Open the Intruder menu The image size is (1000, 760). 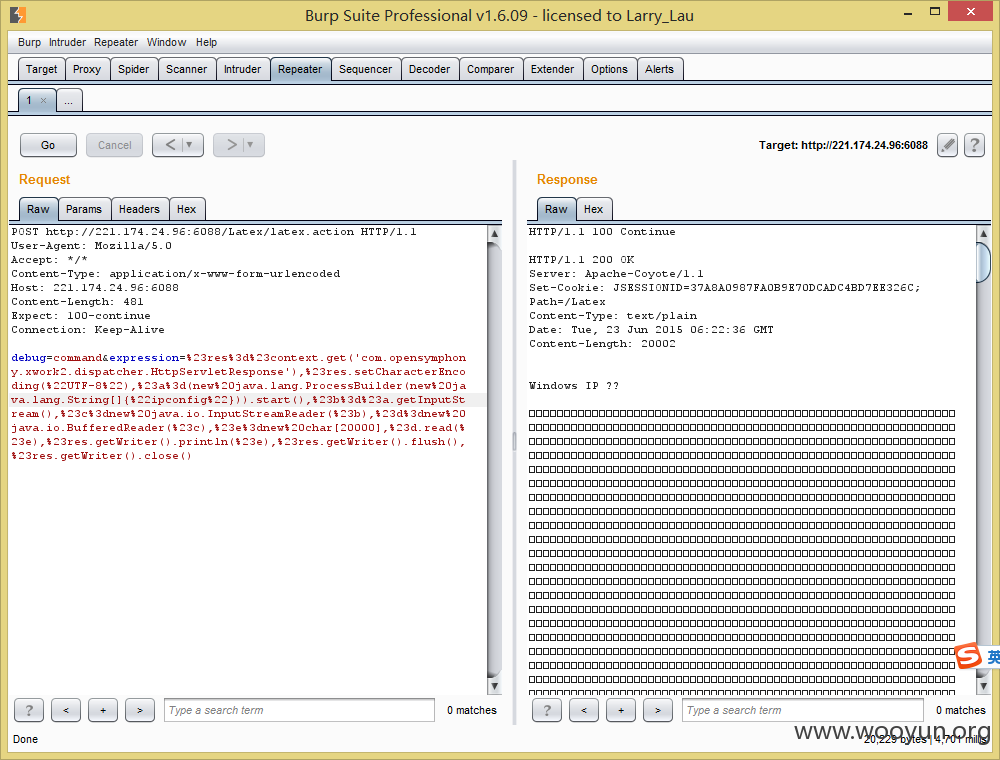(67, 42)
